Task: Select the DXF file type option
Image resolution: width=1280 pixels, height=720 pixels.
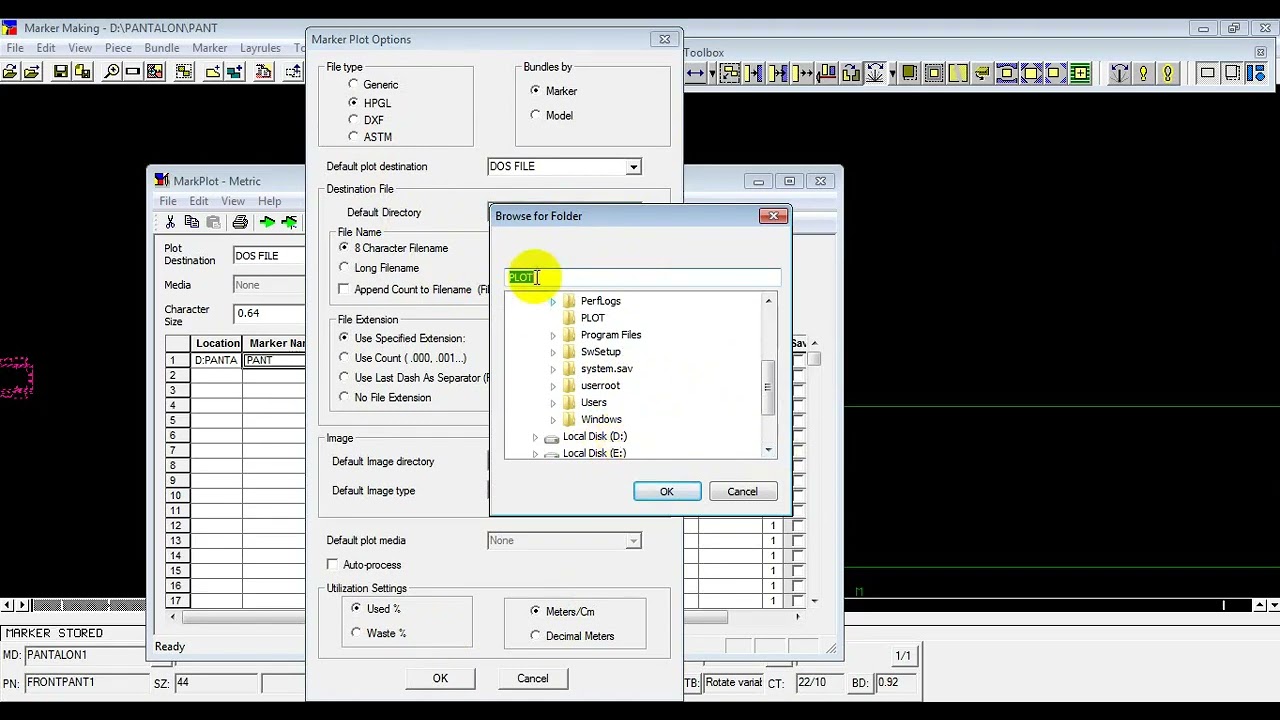Action: pyautogui.click(x=353, y=120)
